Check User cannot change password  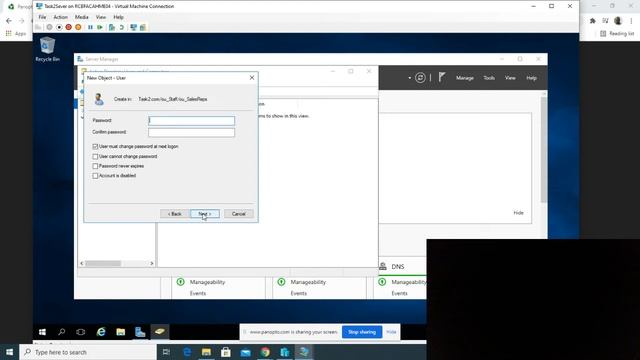(x=95, y=156)
